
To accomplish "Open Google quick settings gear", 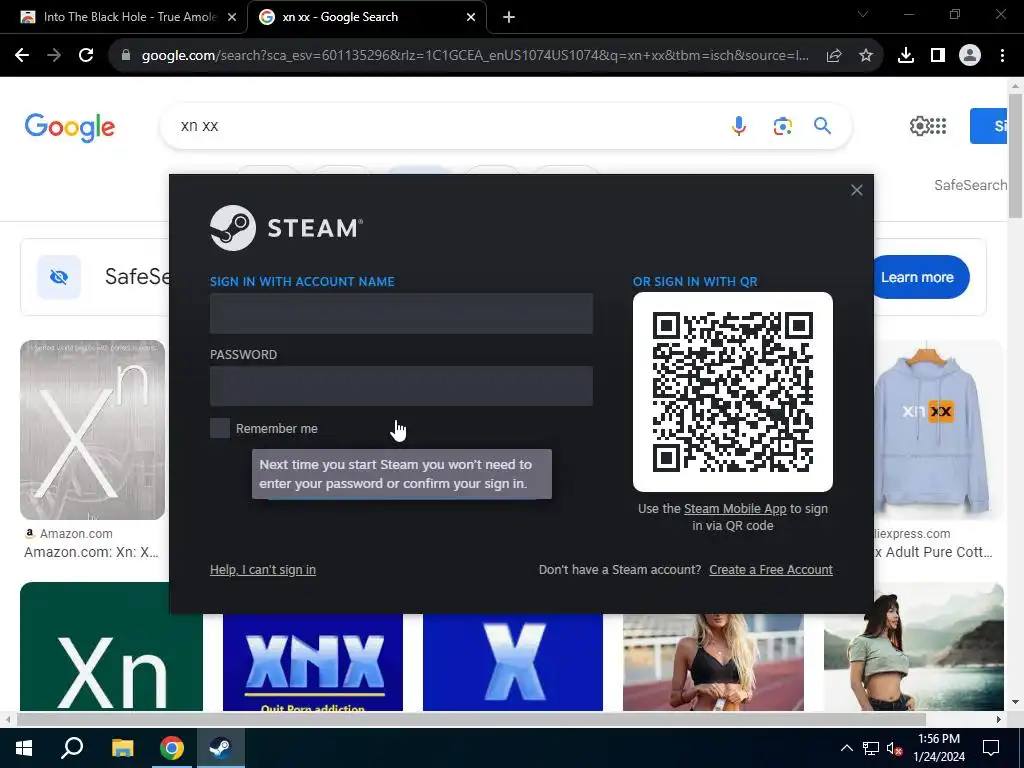I will coord(919,125).
